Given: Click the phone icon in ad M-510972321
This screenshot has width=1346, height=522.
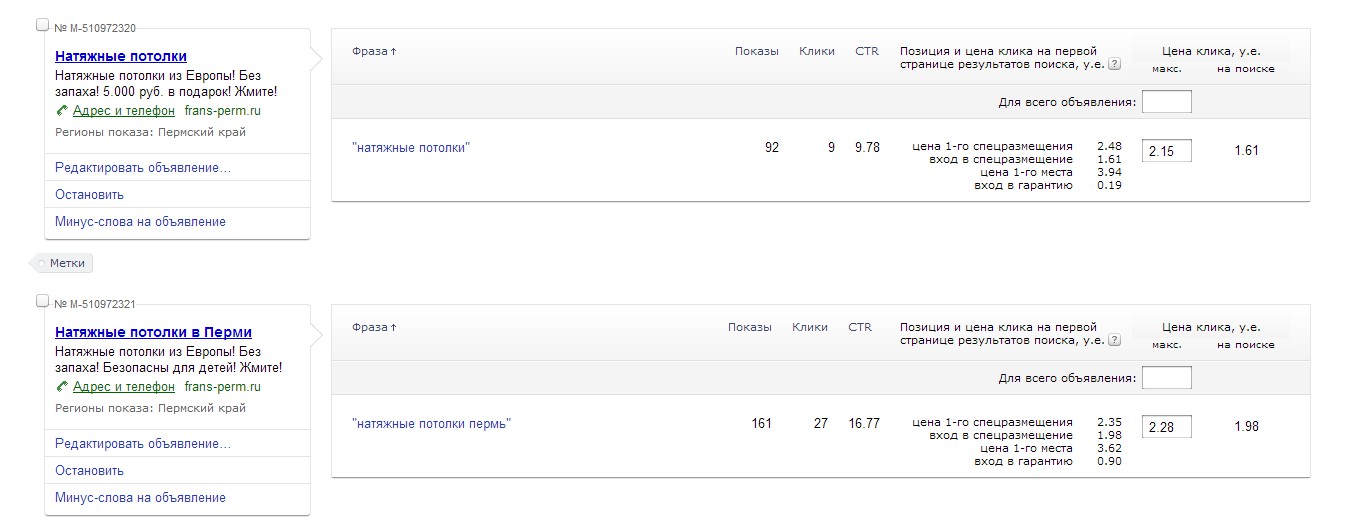Looking at the screenshot, I should (62, 387).
